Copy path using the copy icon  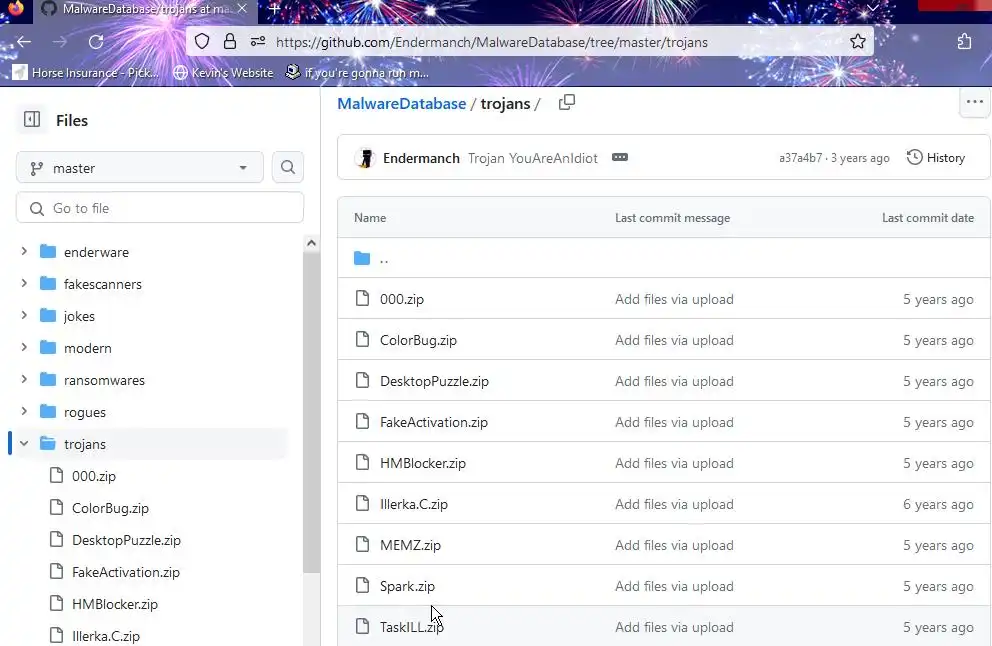tap(567, 102)
